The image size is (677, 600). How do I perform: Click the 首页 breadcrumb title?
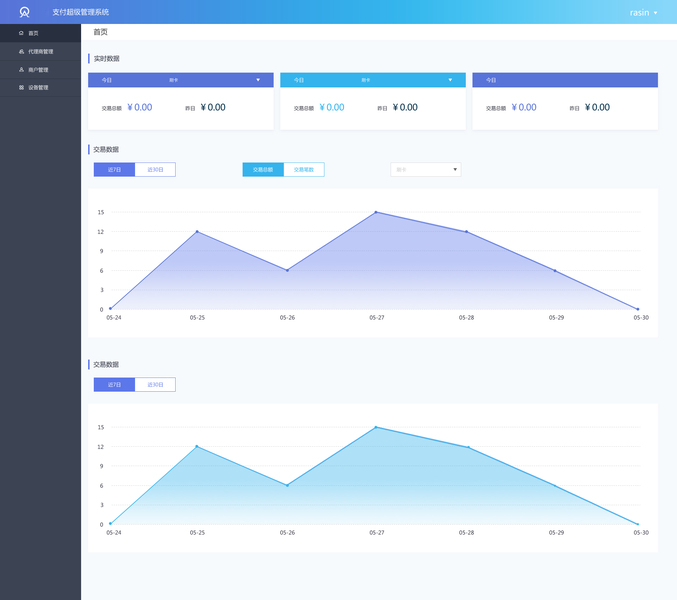(x=101, y=32)
